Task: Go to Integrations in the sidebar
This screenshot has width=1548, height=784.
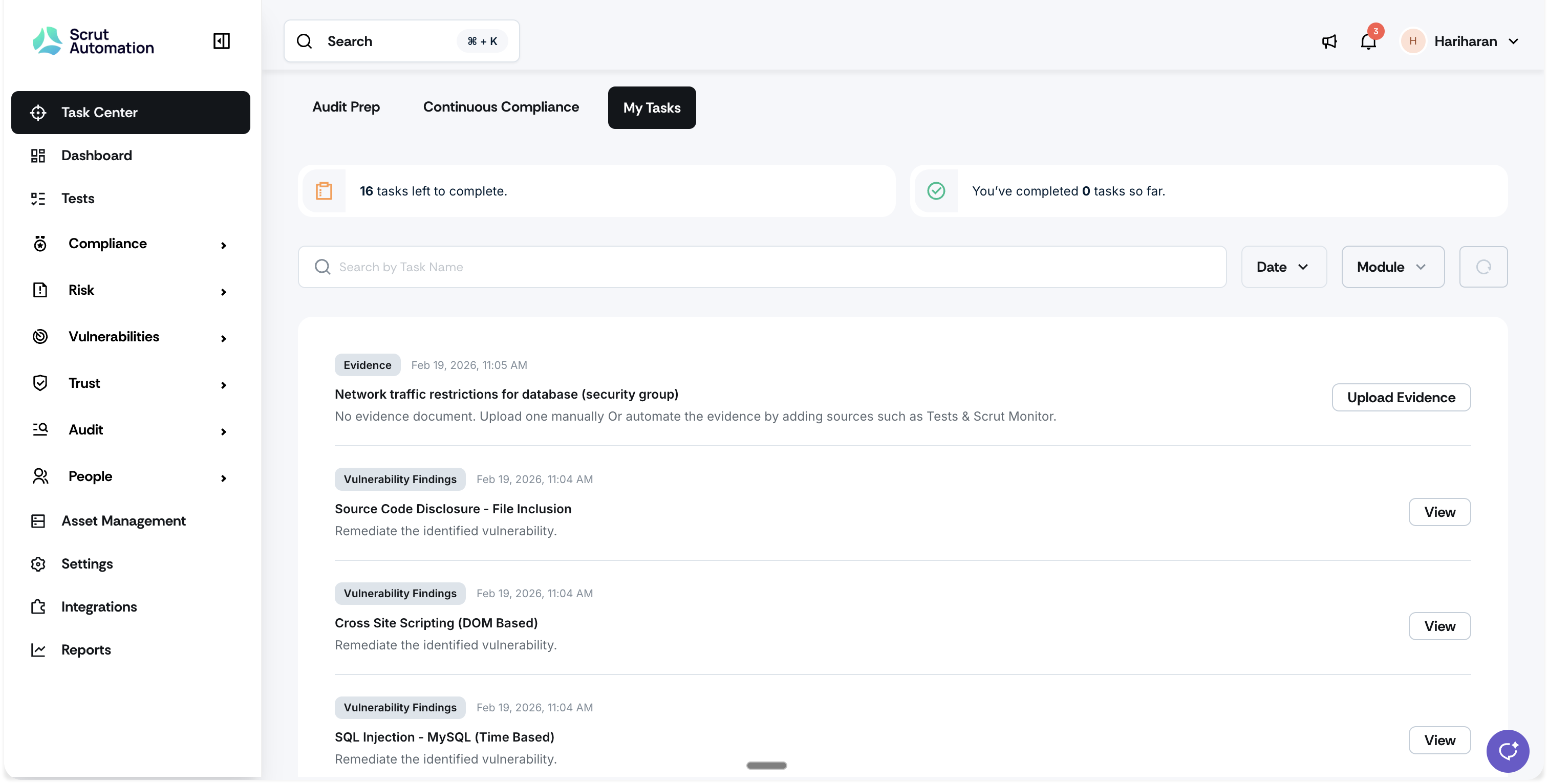Action: [99, 607]
